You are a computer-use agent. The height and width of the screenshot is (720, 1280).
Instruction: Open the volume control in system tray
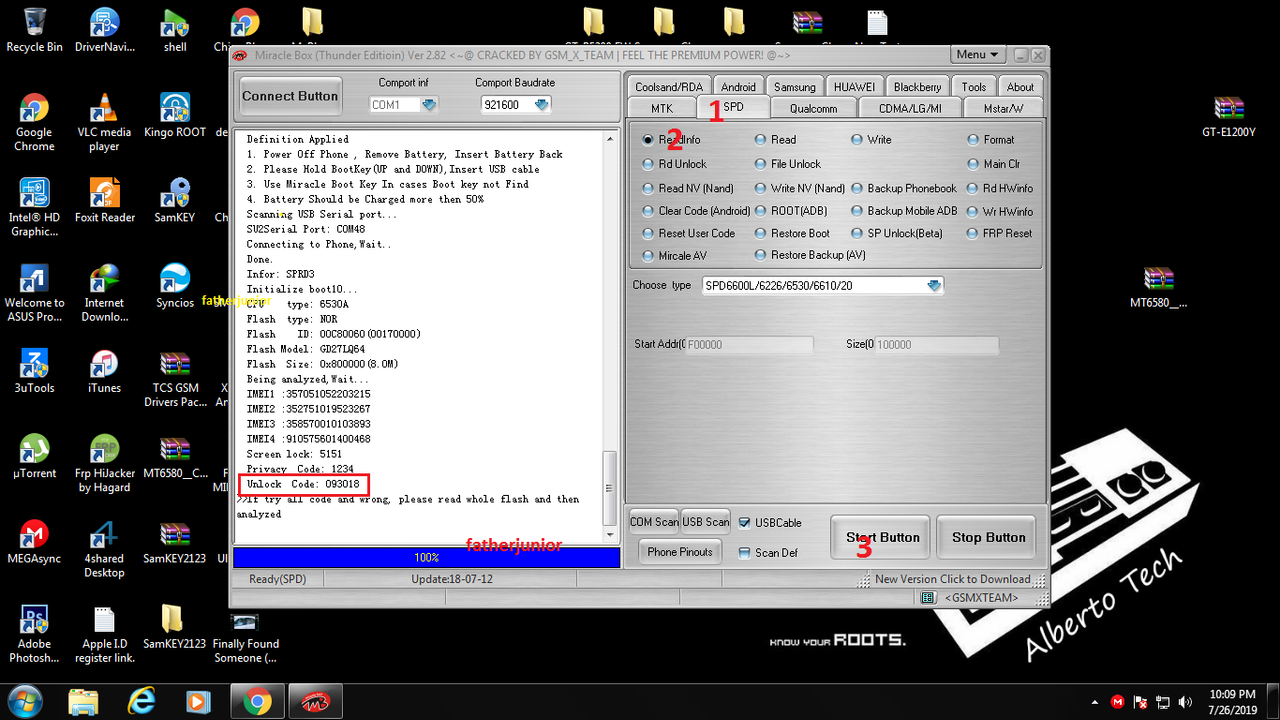pos(1183,702)
